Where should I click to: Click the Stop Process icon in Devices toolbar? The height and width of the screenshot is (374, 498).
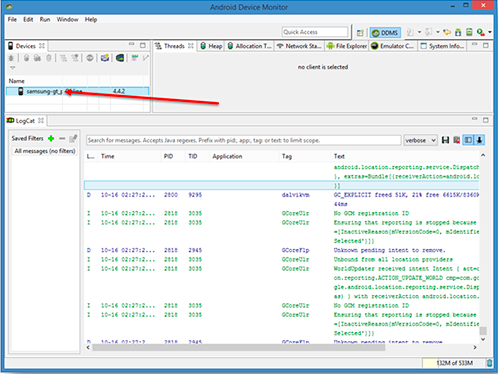point(90,58)
